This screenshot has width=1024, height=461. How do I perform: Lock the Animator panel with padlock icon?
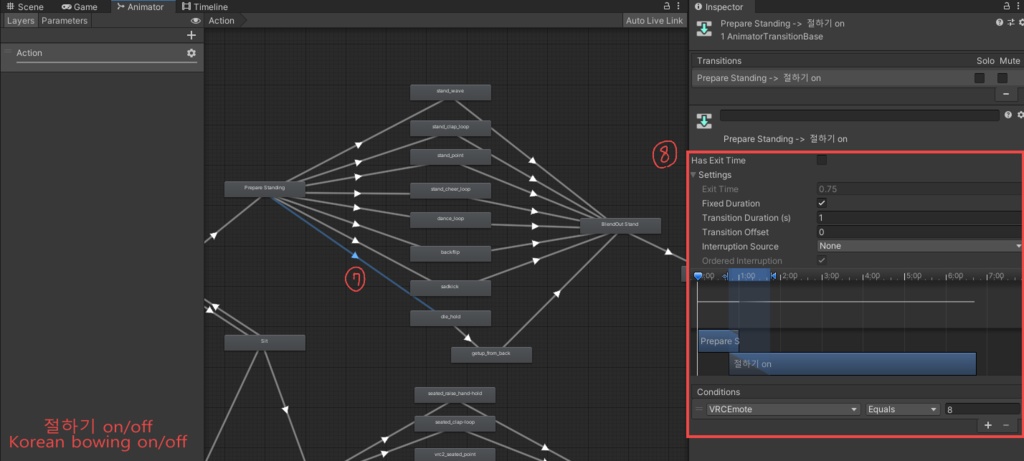[667, 6]
